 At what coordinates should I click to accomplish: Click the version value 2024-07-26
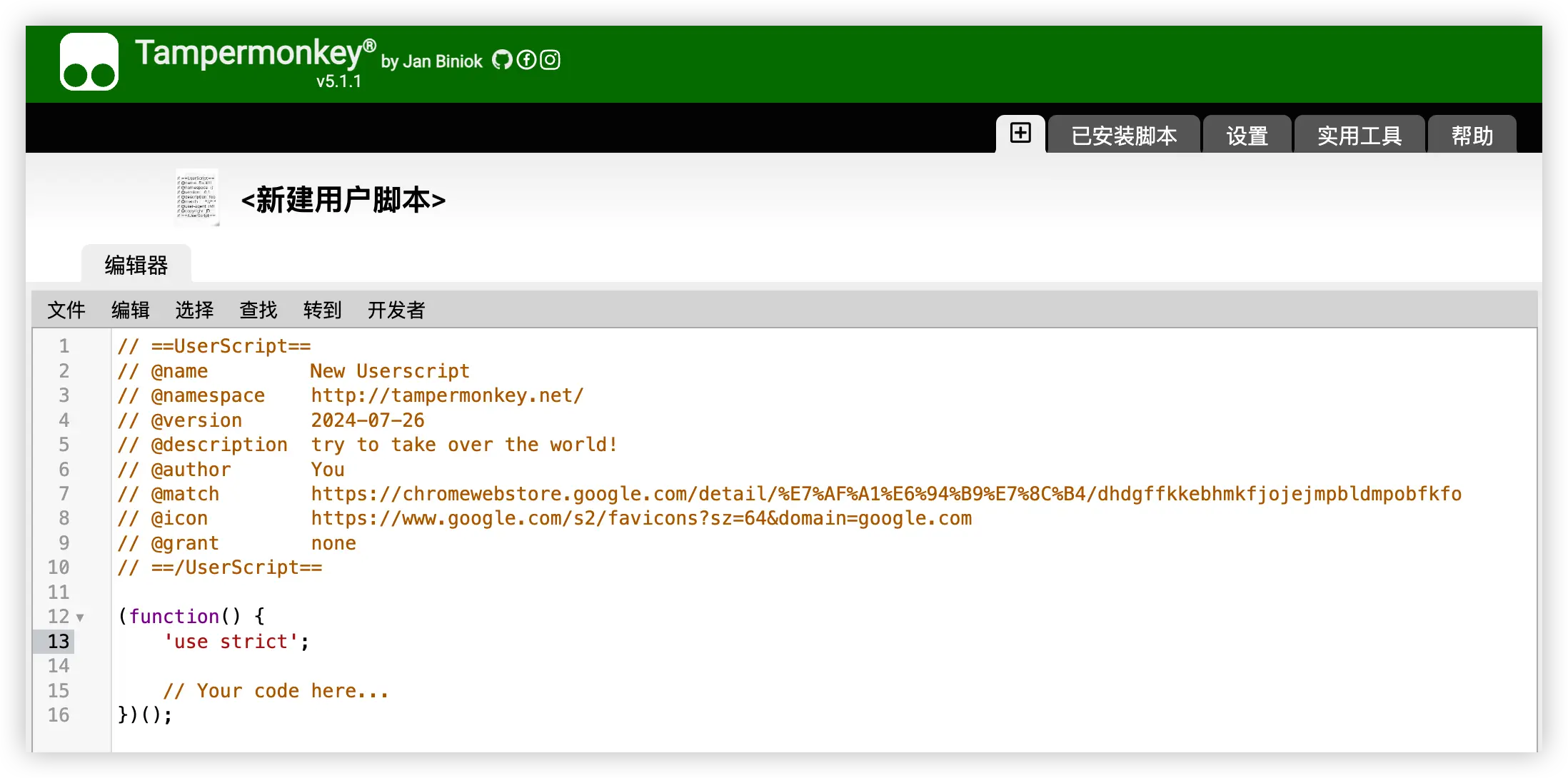point(368,420)
